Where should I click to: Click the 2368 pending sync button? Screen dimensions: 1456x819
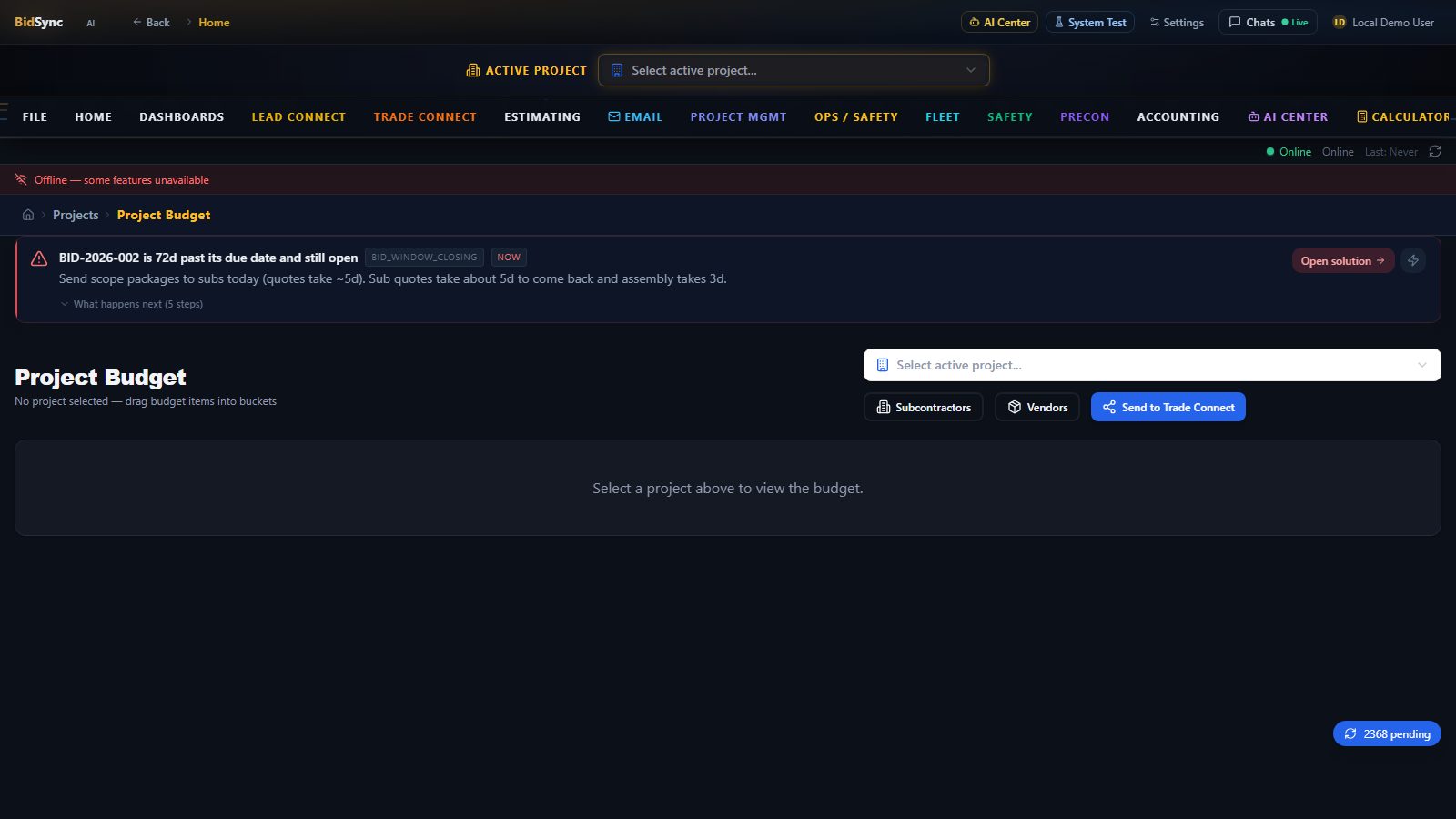(1387, 733)
